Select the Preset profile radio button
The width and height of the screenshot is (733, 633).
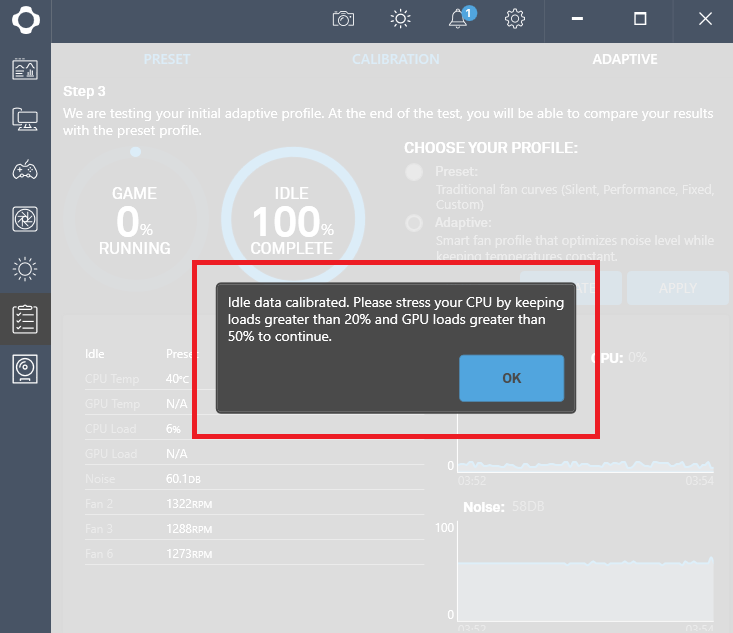click(x=414, y=172)
